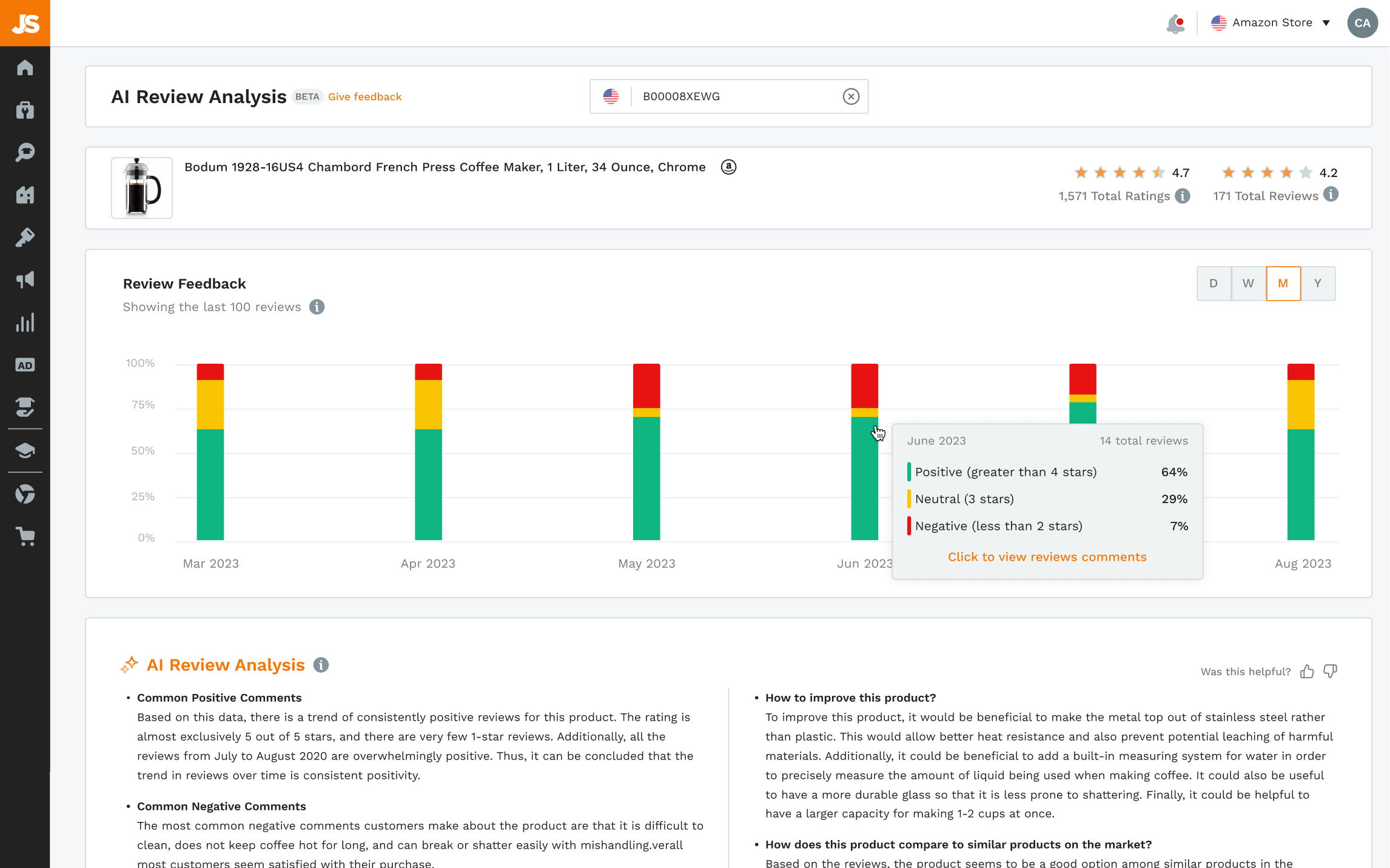Click 'Review Feedback' section heading
Image resolution: width=1390 pixels, height=868 pixels.
point(184,284)
